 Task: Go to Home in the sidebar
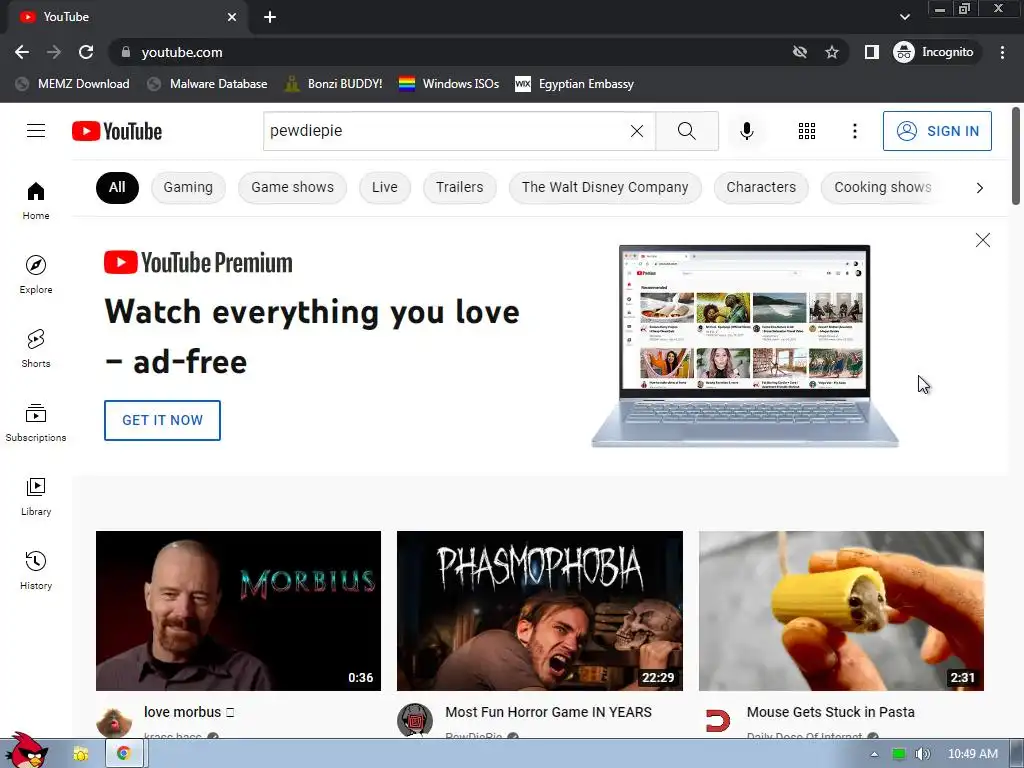(36, 200)
